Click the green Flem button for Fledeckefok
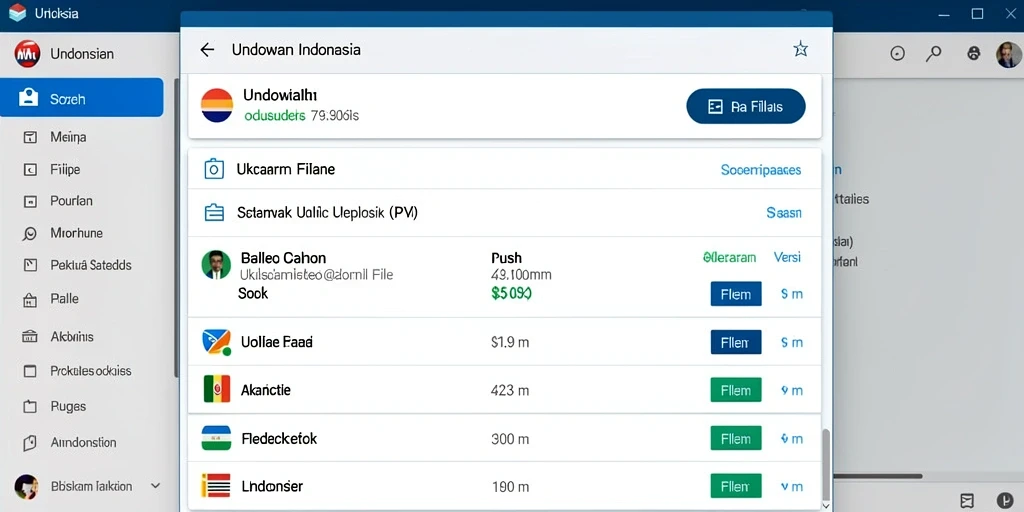Image resolution: width=1024 pixels, height=512 pixels. click(736, 438)
